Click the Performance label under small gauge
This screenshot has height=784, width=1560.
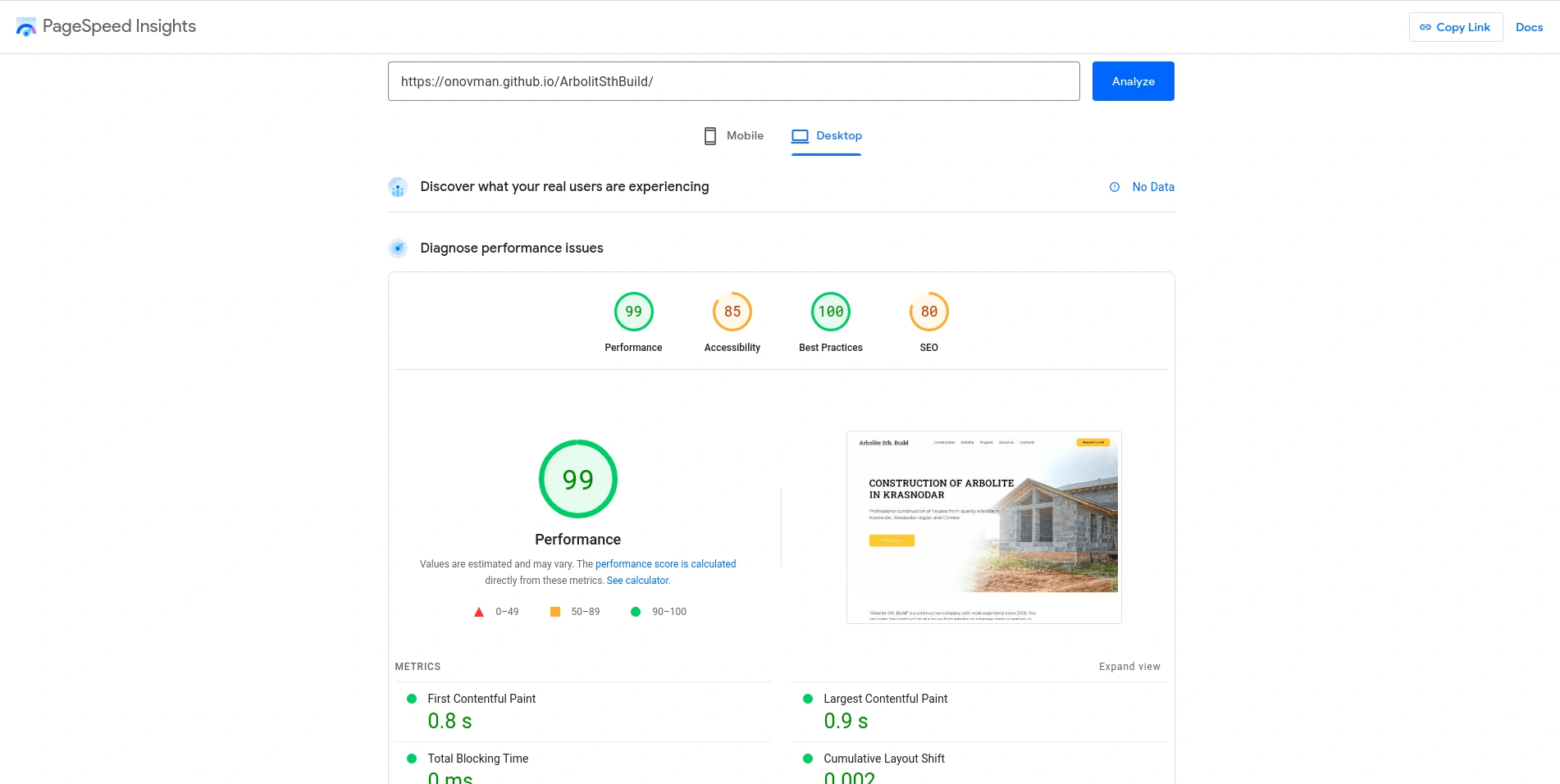pyautogui.click(x=633, y=348)
